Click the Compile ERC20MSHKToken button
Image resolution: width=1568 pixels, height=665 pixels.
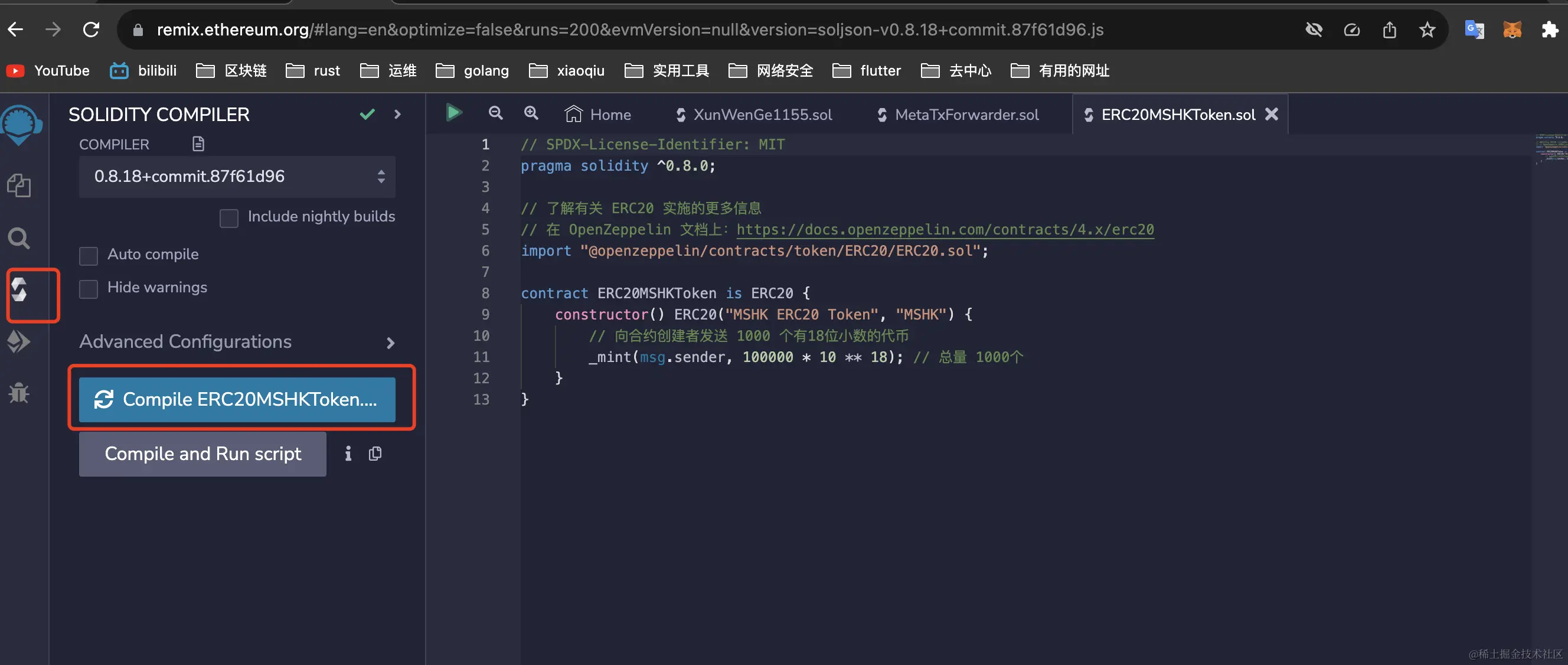(237, 399)
